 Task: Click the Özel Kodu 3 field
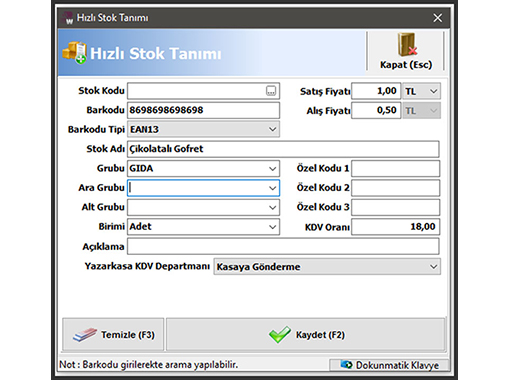click(396, 207)
